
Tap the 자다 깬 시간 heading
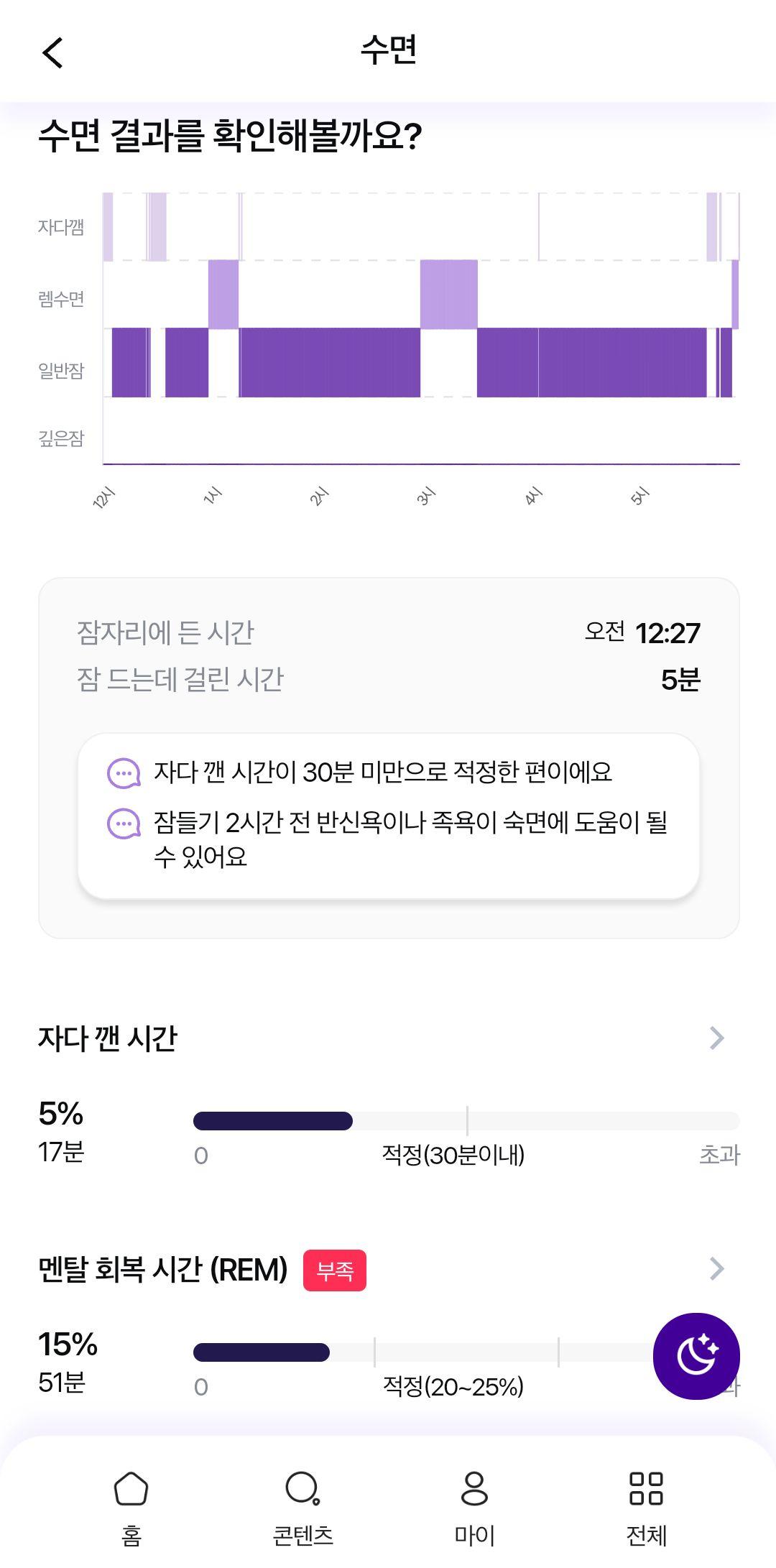(x=108, y=1038)
